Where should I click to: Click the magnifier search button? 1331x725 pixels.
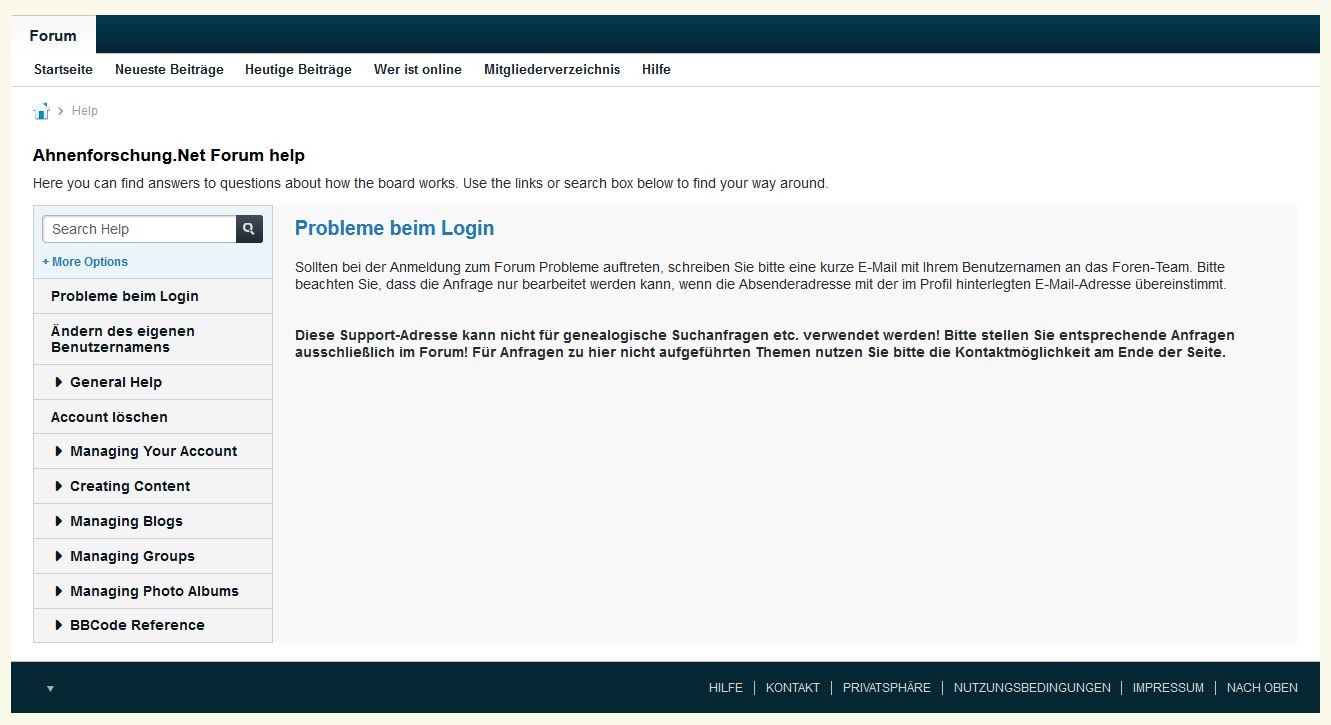pos(249,229)
